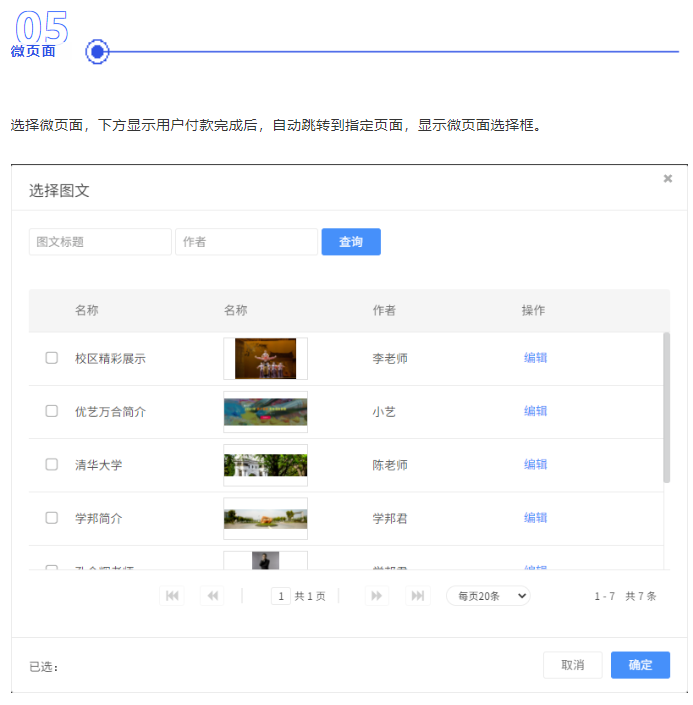Image resolution: width=693 pixels, height=705 pixels.
Task: Click the 取消 cancel button
Action: pyautogui.click(x=572, y=665)
